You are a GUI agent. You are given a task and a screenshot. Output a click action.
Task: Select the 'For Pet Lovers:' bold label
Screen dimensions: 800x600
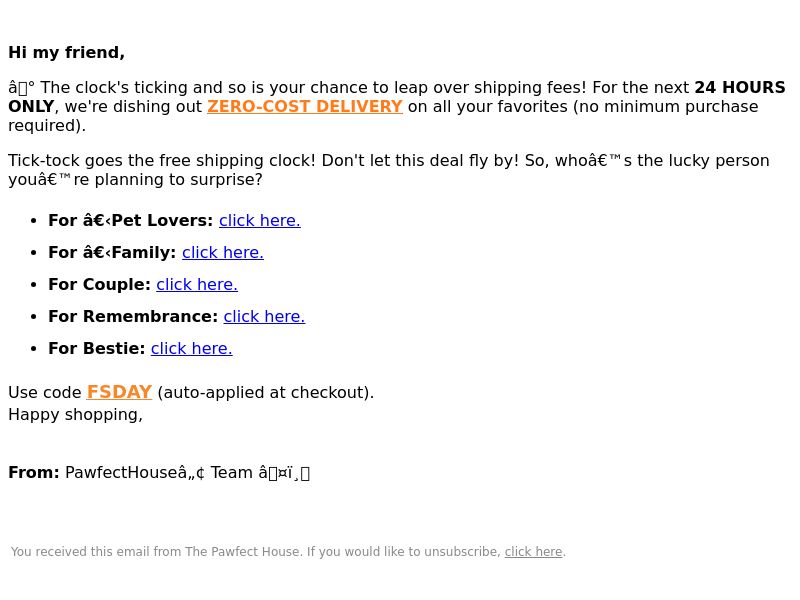(x=131, y=220)
